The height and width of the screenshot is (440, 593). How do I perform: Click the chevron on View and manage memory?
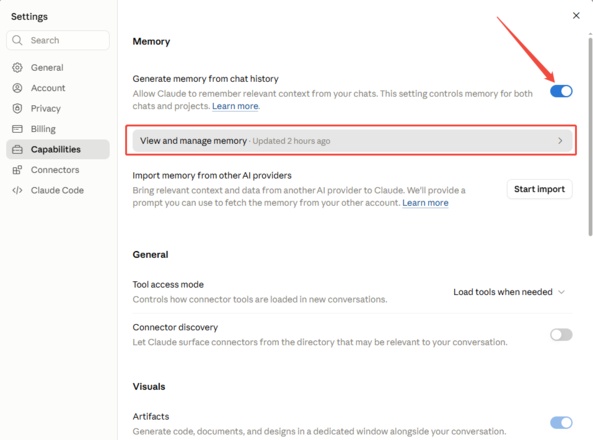point(560,141)
